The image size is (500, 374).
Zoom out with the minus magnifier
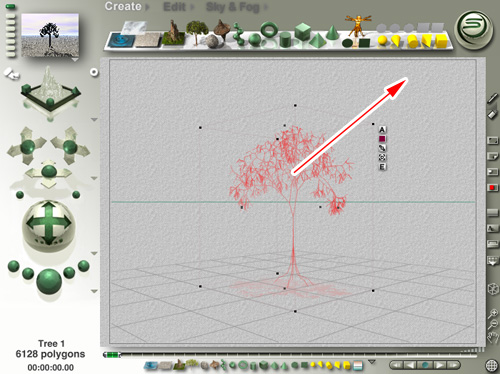(493, 324)
